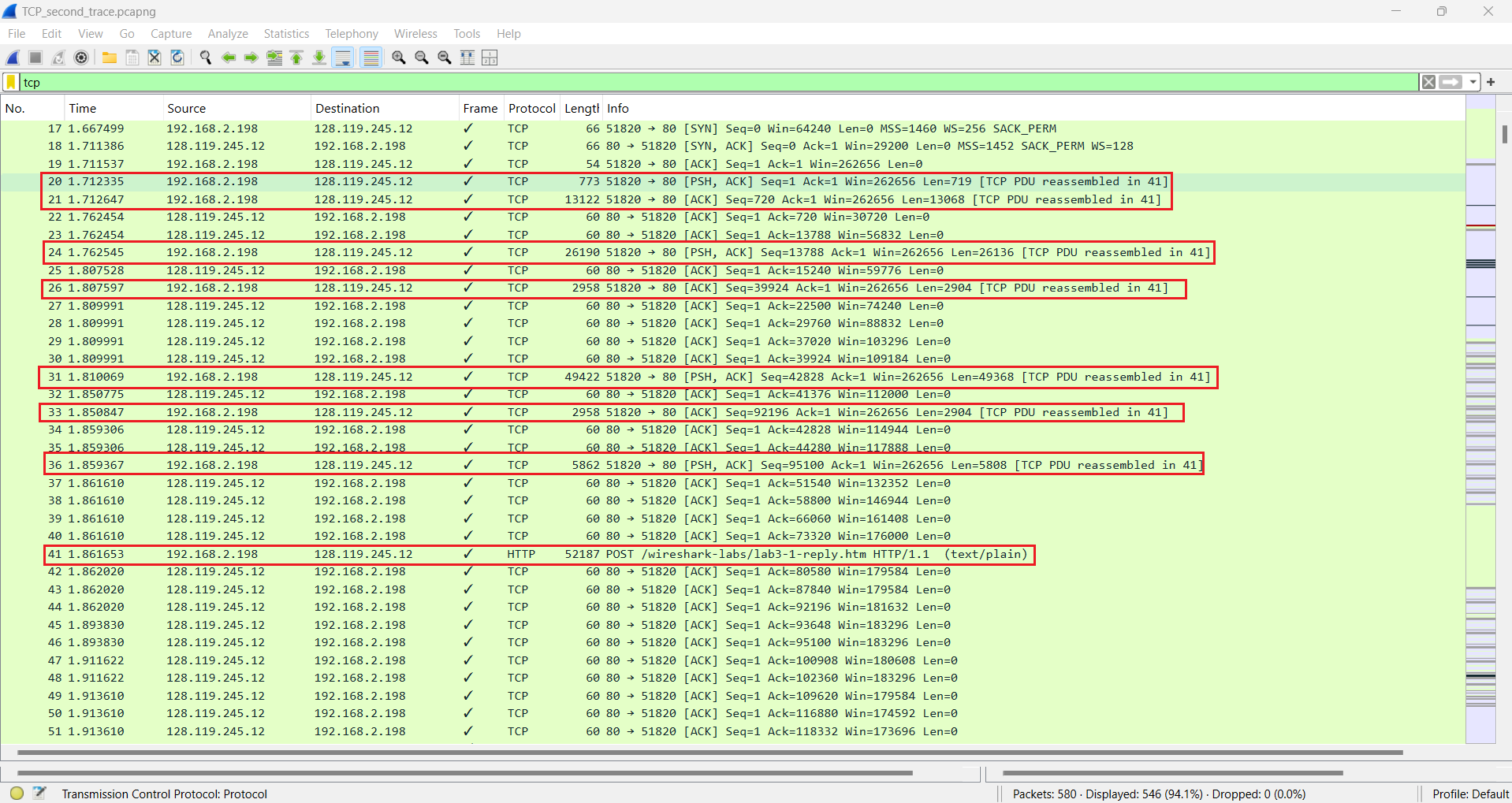The width and height of the screenshot is (1512, 803).
Task: Go back to previous packet arrow
Action: (229, 58)
